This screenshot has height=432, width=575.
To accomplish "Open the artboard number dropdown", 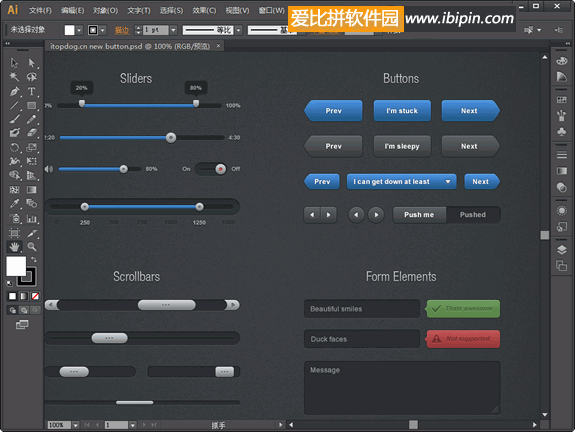I will 133,425.
